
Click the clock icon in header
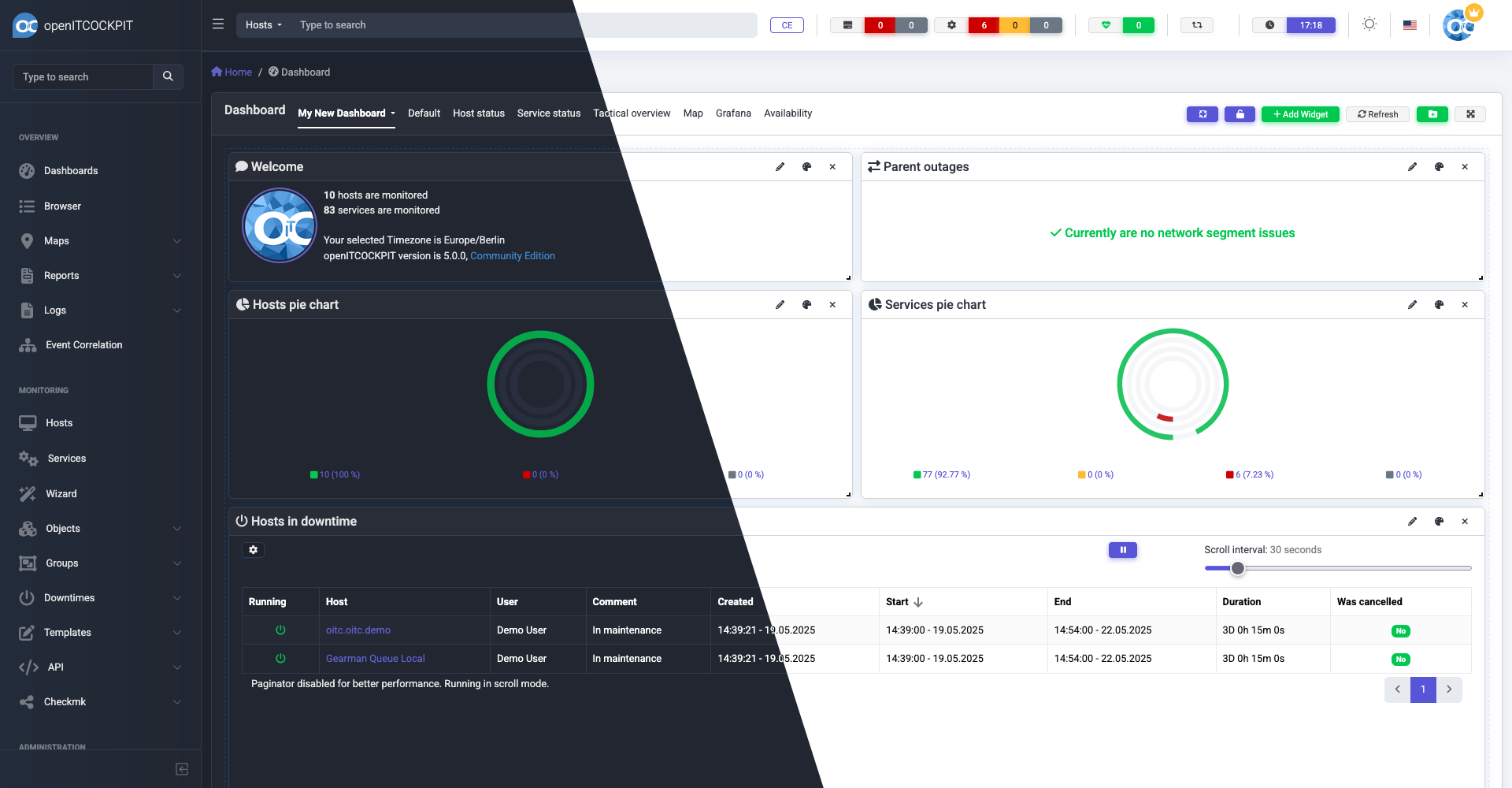pyautogui.click(x=1269, y=25)
